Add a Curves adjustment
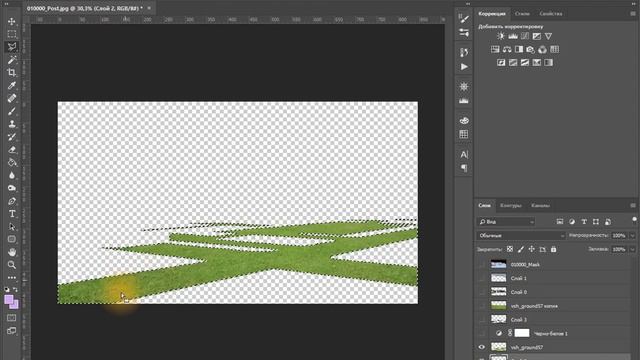640x360 pixels. (x=524, y=36)
